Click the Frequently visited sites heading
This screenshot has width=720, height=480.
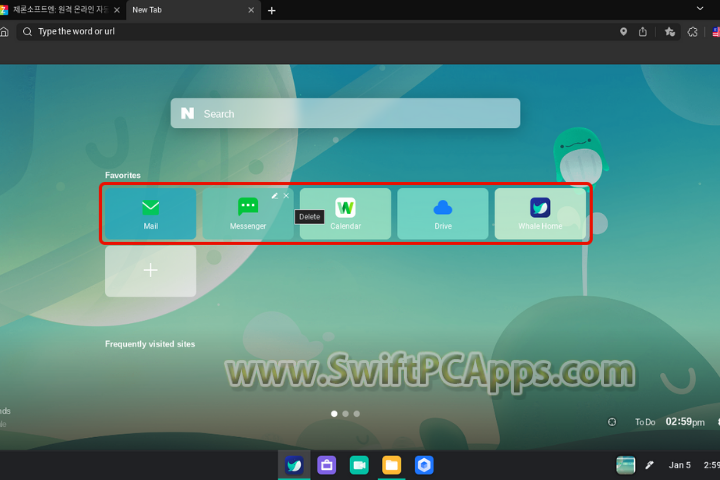pos(150,344)
